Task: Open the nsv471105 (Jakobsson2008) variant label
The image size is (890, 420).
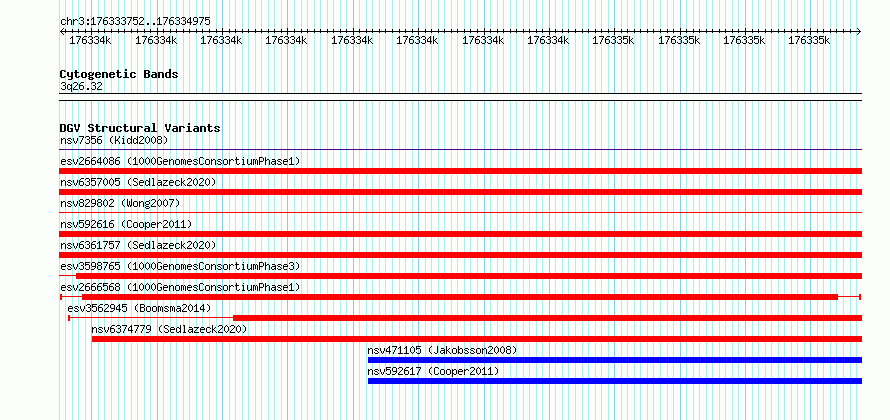Action: click(442, 350)
